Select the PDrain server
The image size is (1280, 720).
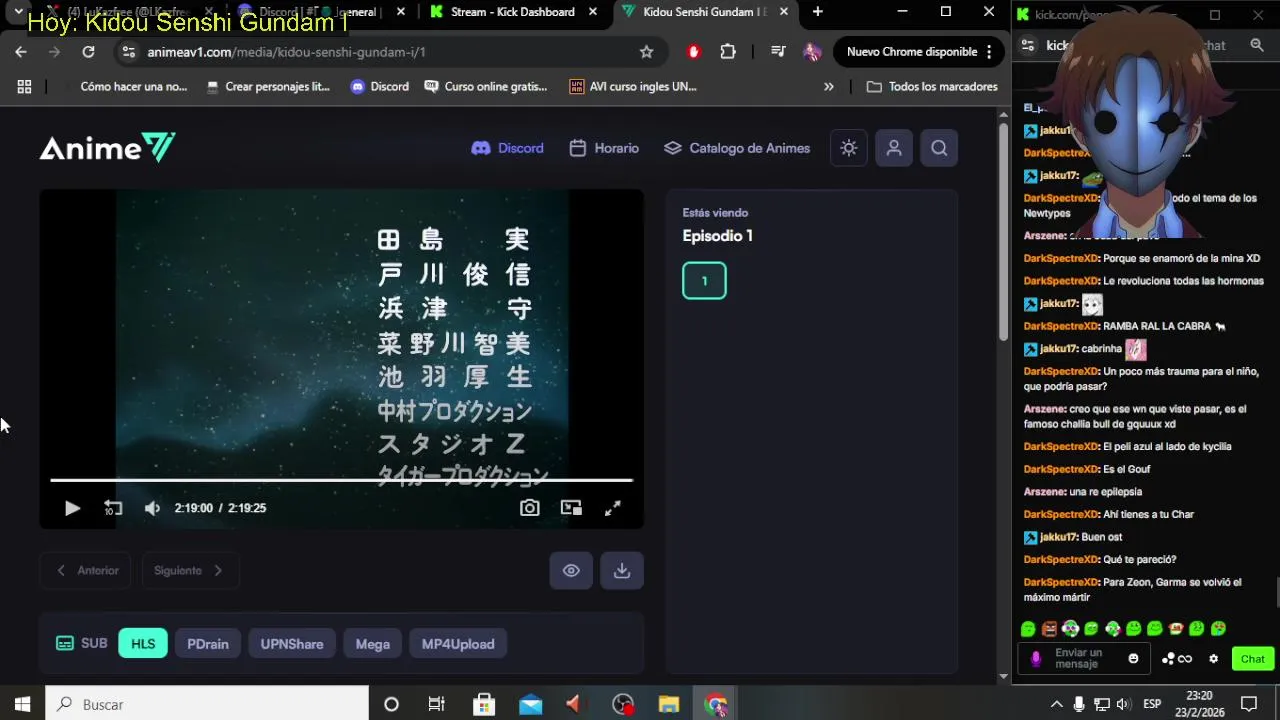[x=208, y=644]
